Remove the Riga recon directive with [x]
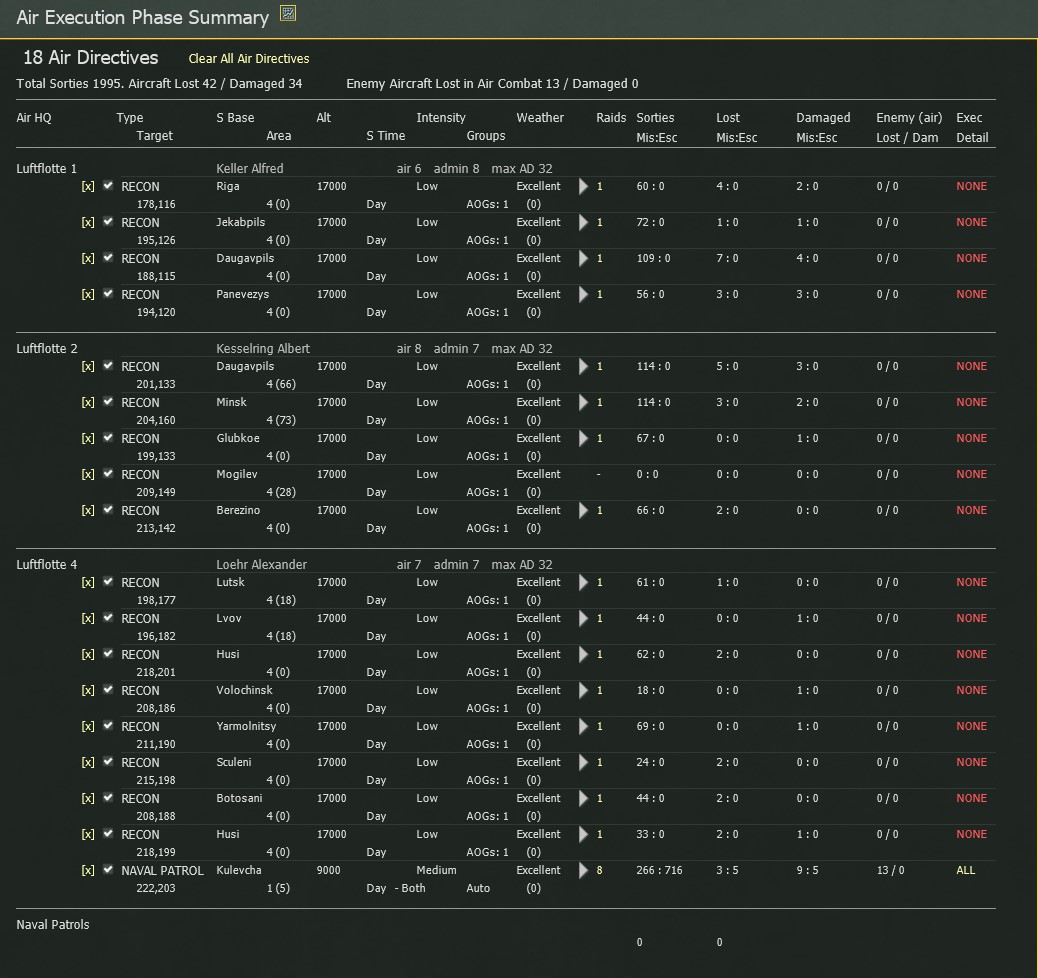Screen dimensions: 1038x978 pyautogui.click(x=88, y=187)
